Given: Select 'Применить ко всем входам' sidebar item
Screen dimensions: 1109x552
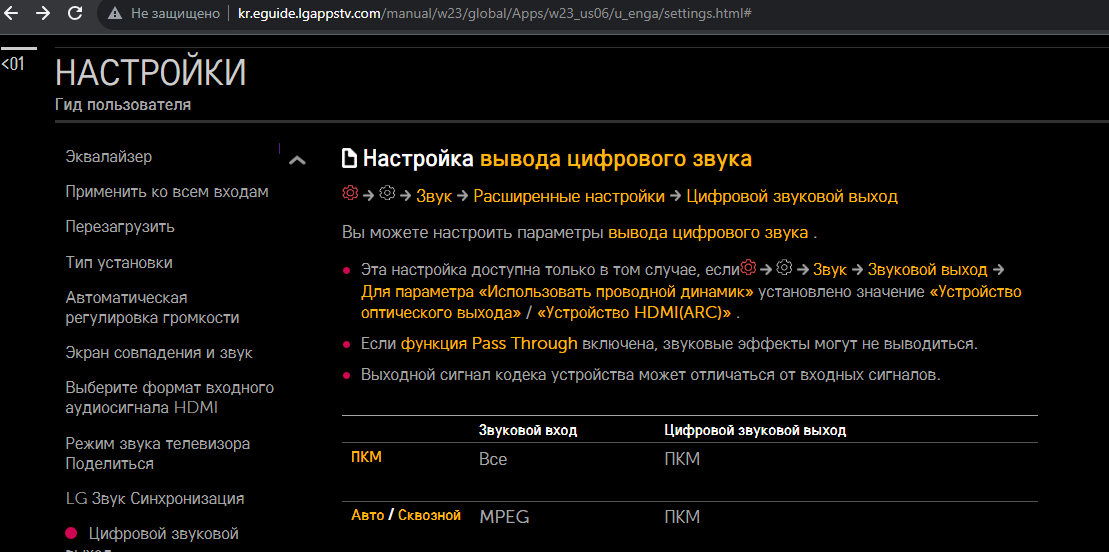Looking at the screenshot, I should pos(167,192).
